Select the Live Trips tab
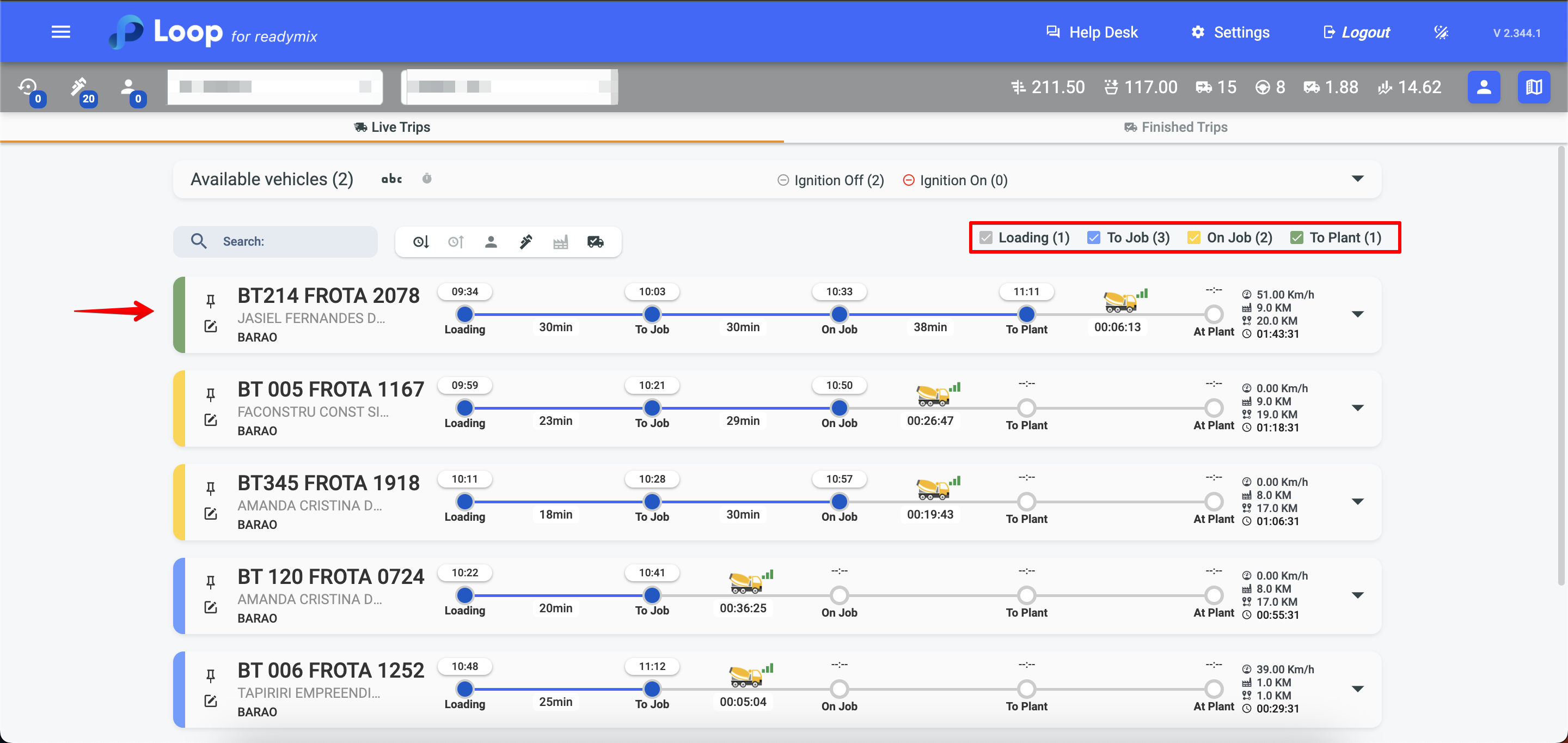Image resolution: width=1568 pixels, height=743 pixels. click(x=392, y=127)
